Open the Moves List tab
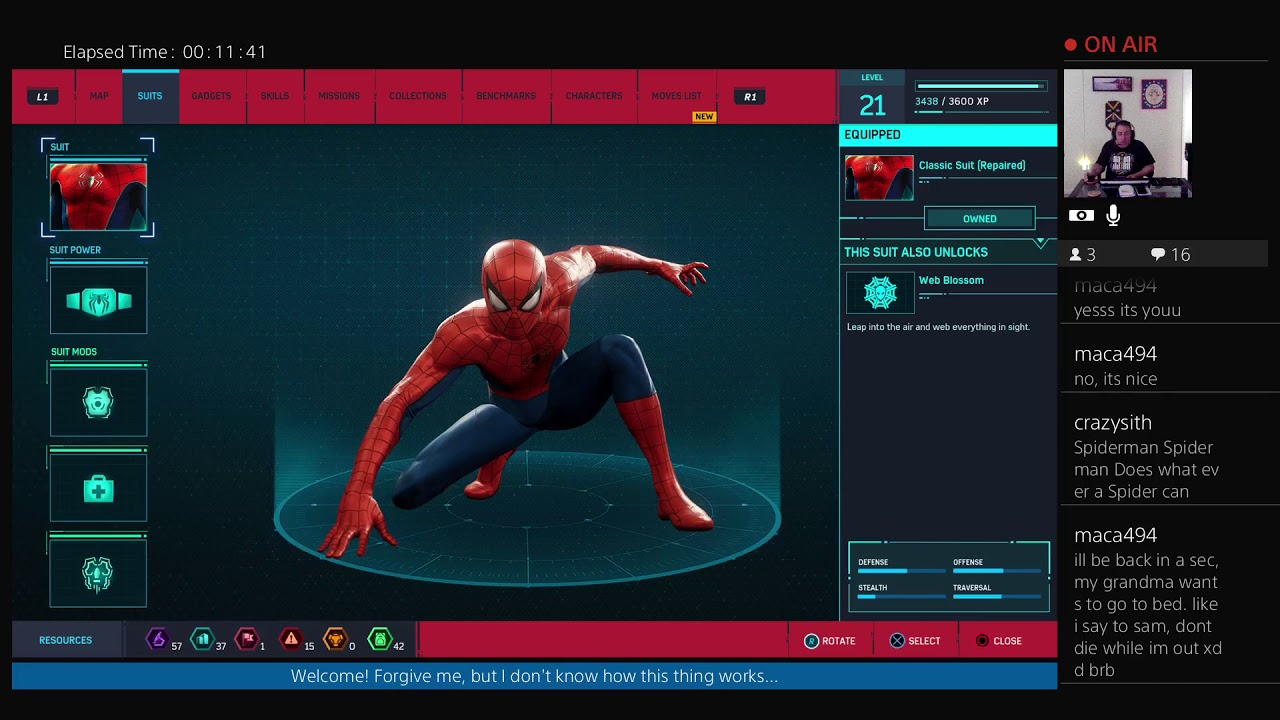Image resolution: width=1280 pixels, height=720 pixels. (x=677, y=96)
